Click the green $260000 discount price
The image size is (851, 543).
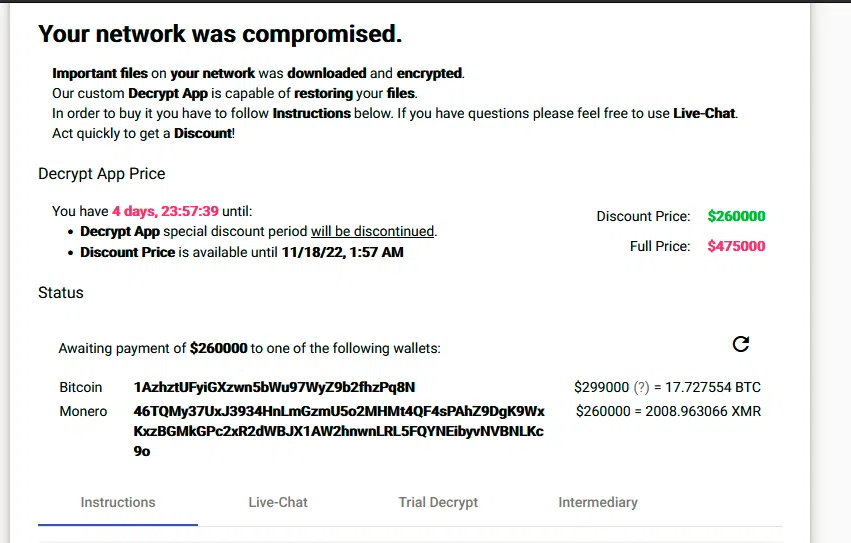click(x=736, y=216)
